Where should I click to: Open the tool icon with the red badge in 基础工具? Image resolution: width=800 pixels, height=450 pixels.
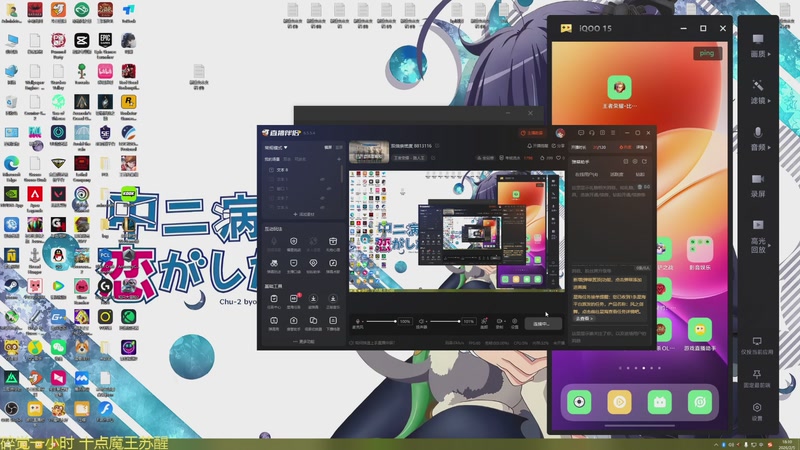tap(294, 298)
